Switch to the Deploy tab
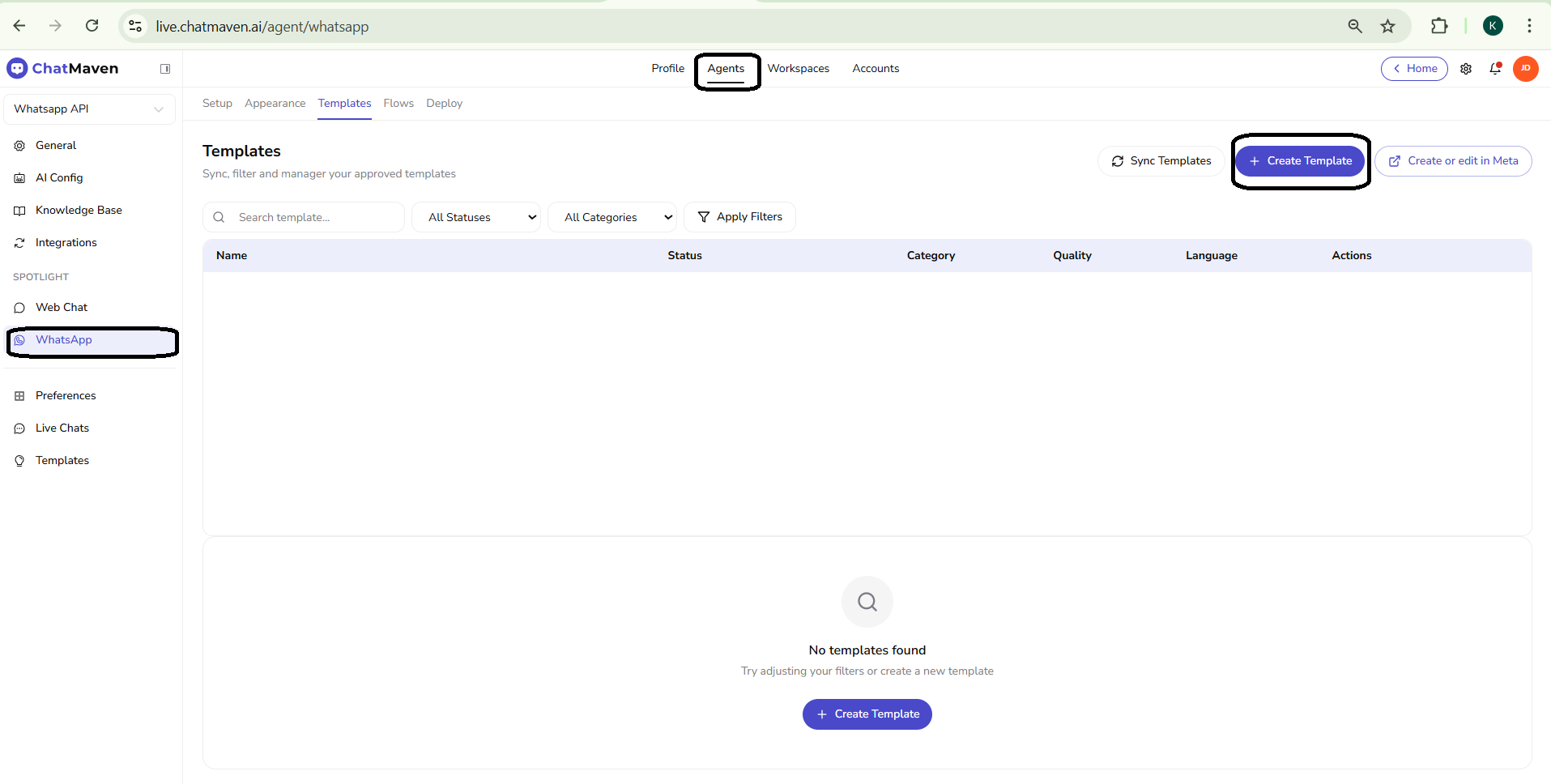Screen dimensions: 1551x784 click(x=444, y=104)
